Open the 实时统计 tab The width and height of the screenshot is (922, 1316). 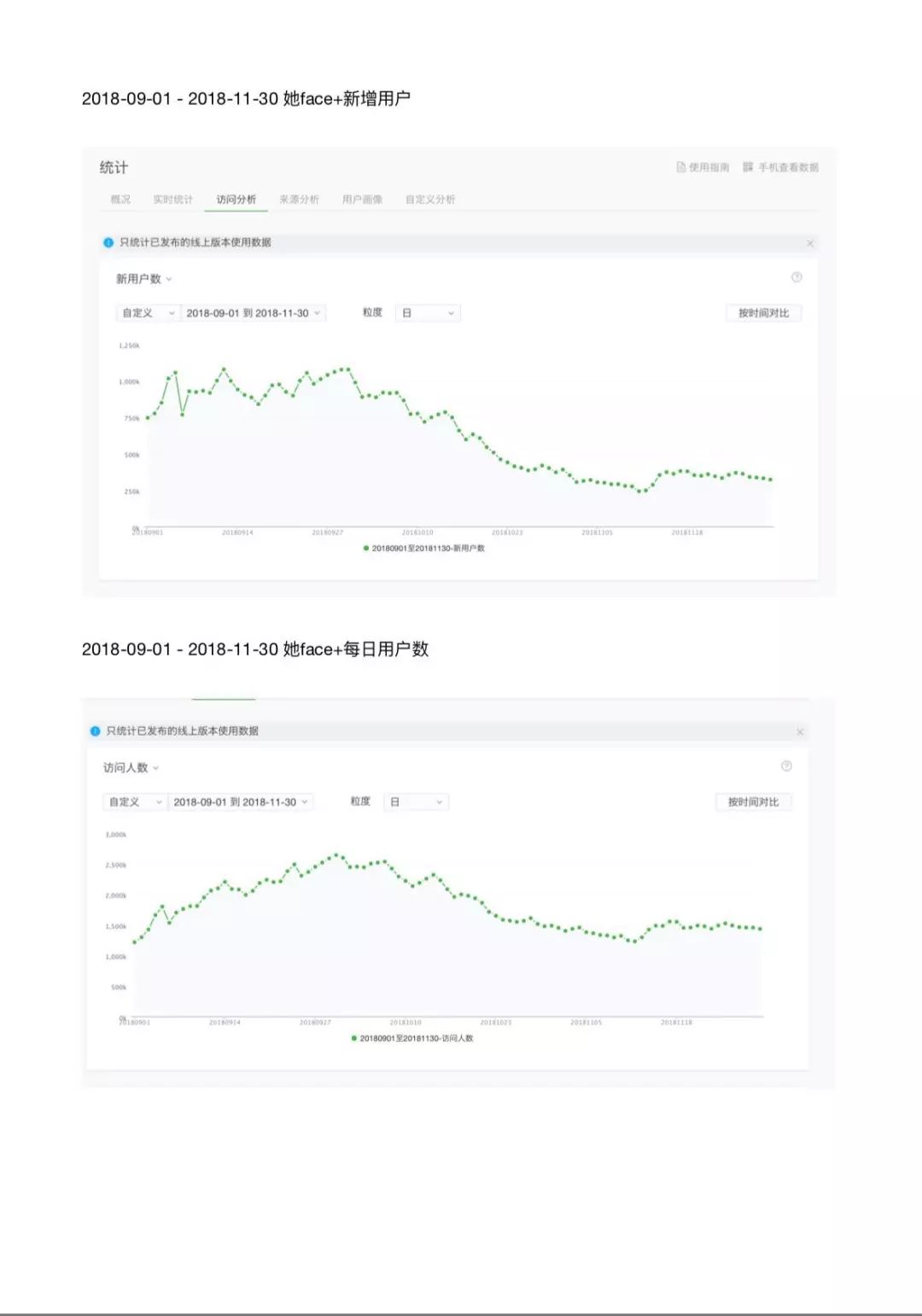(172, 200)
